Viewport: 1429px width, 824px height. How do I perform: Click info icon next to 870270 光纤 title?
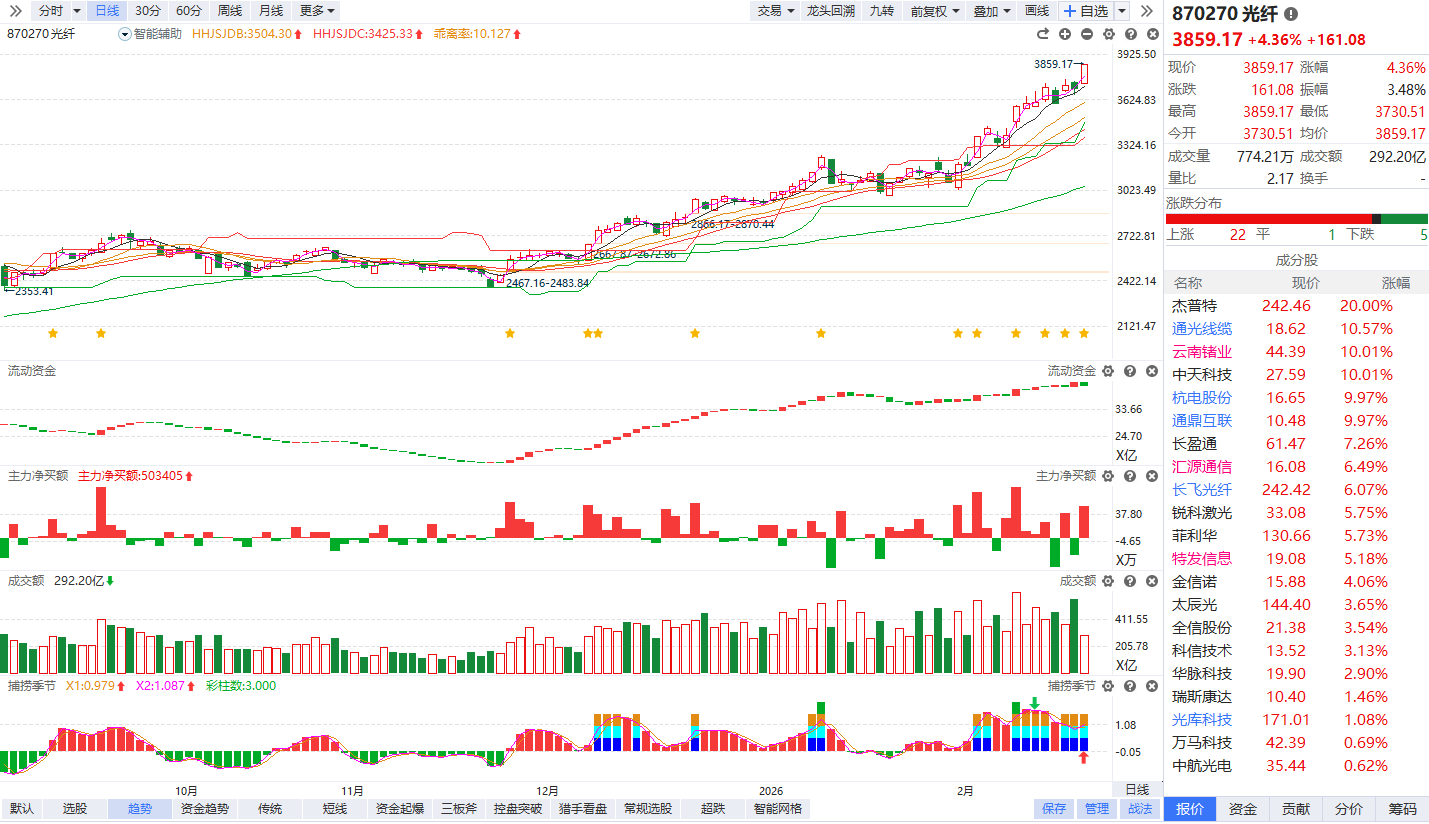pyautogui.click(x=1291, y=14)
